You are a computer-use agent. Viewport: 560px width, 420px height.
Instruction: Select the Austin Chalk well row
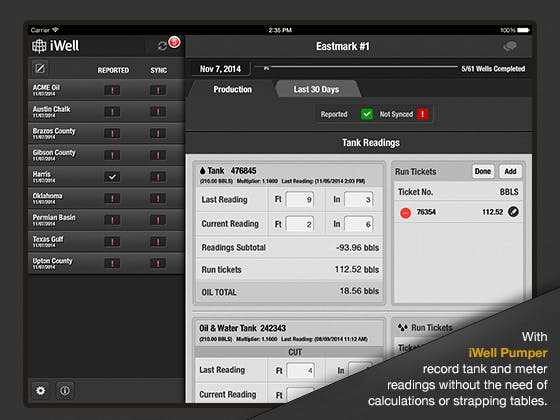(x=106, y=111)
